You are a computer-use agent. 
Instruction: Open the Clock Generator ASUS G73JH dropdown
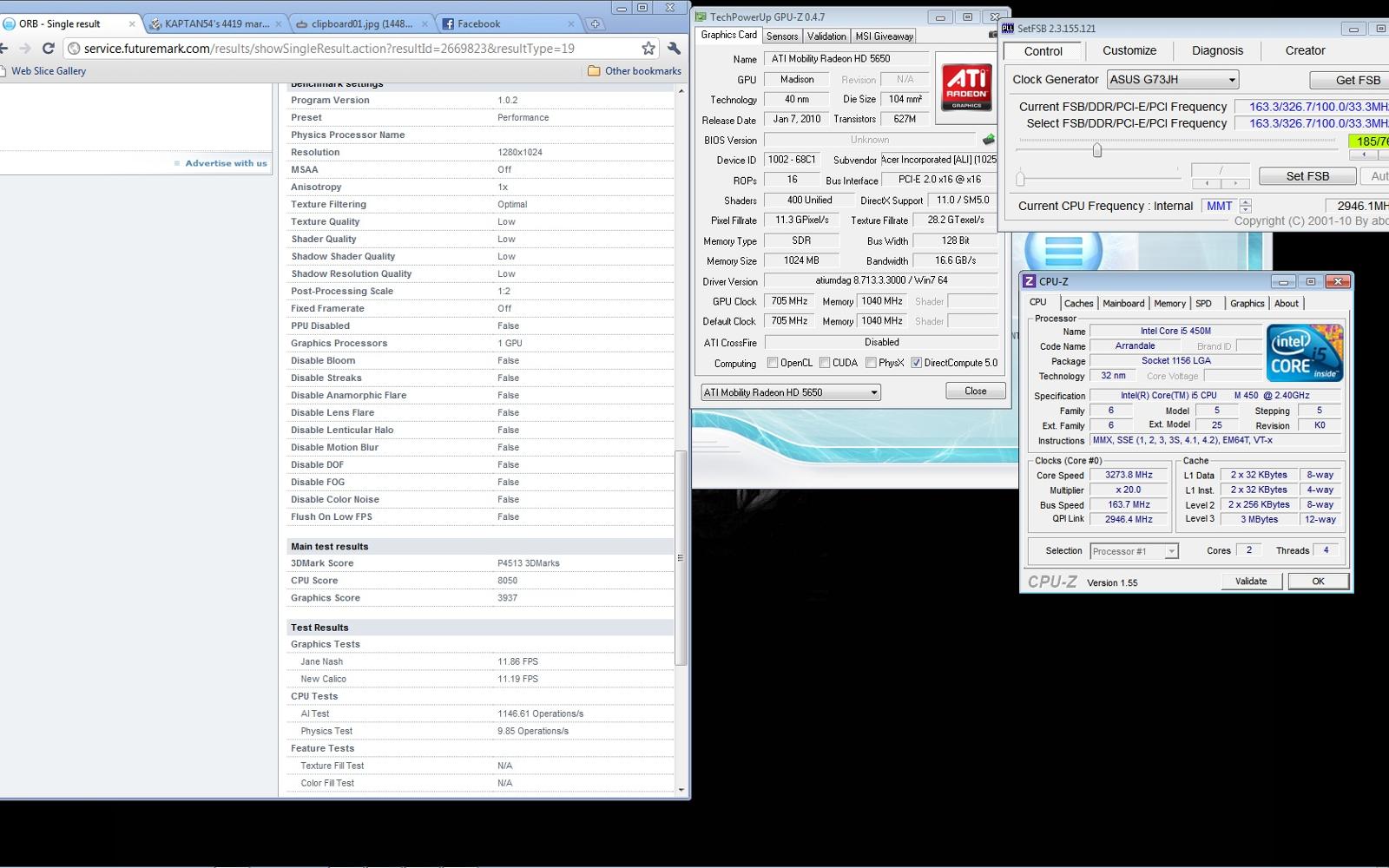[x=1173, y=80]
